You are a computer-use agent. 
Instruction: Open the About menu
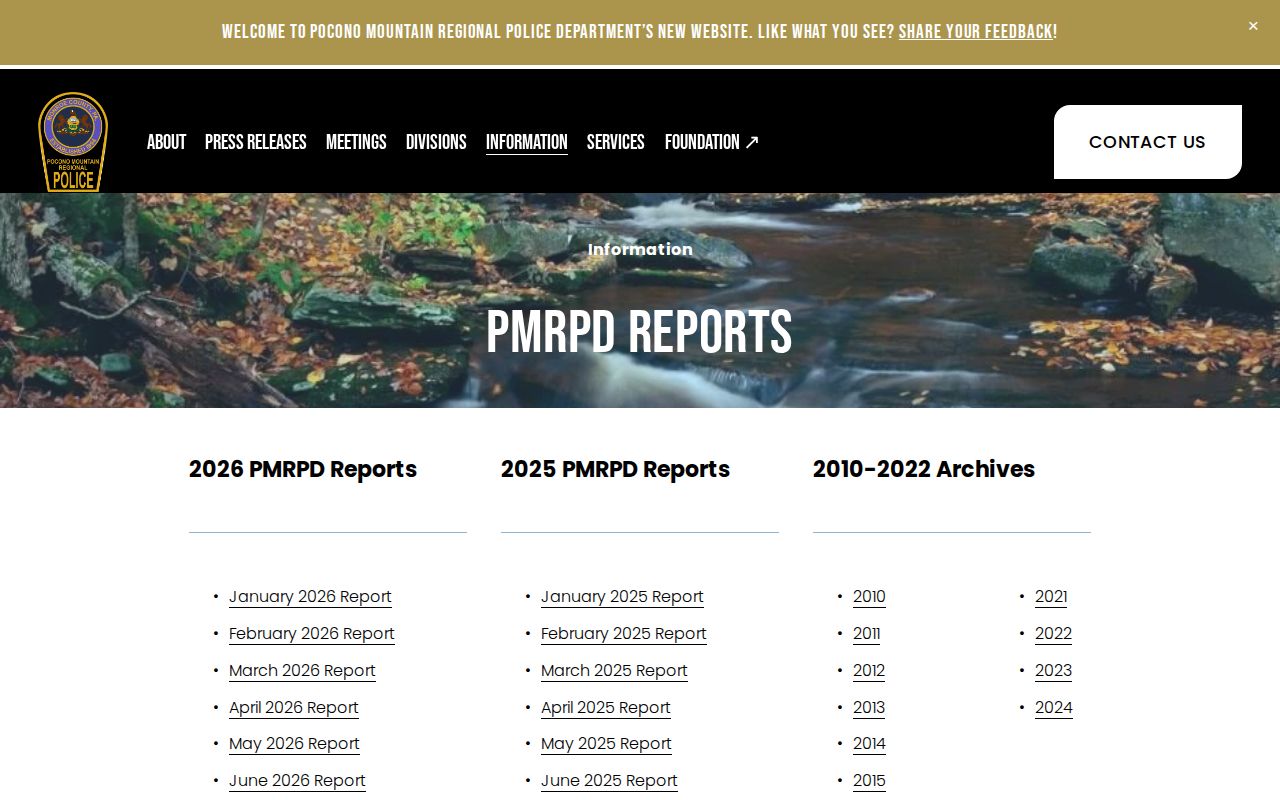[166, 142]
